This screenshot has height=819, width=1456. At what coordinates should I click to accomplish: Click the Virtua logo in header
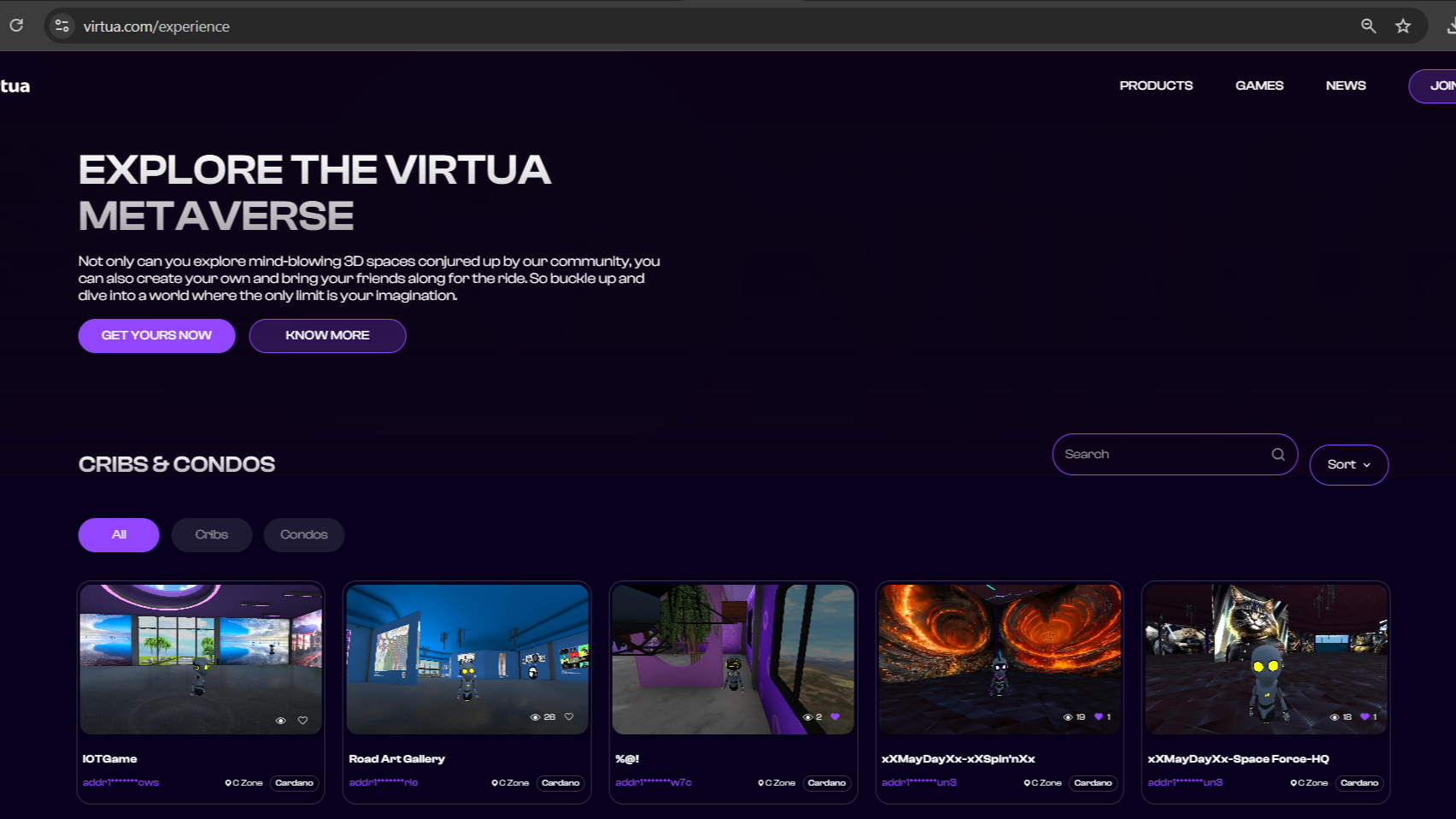point(15,86)
